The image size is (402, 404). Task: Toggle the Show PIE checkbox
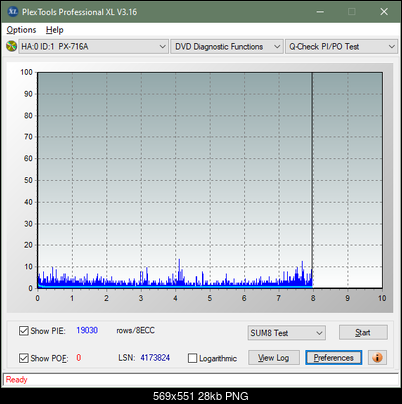point(24,331)
